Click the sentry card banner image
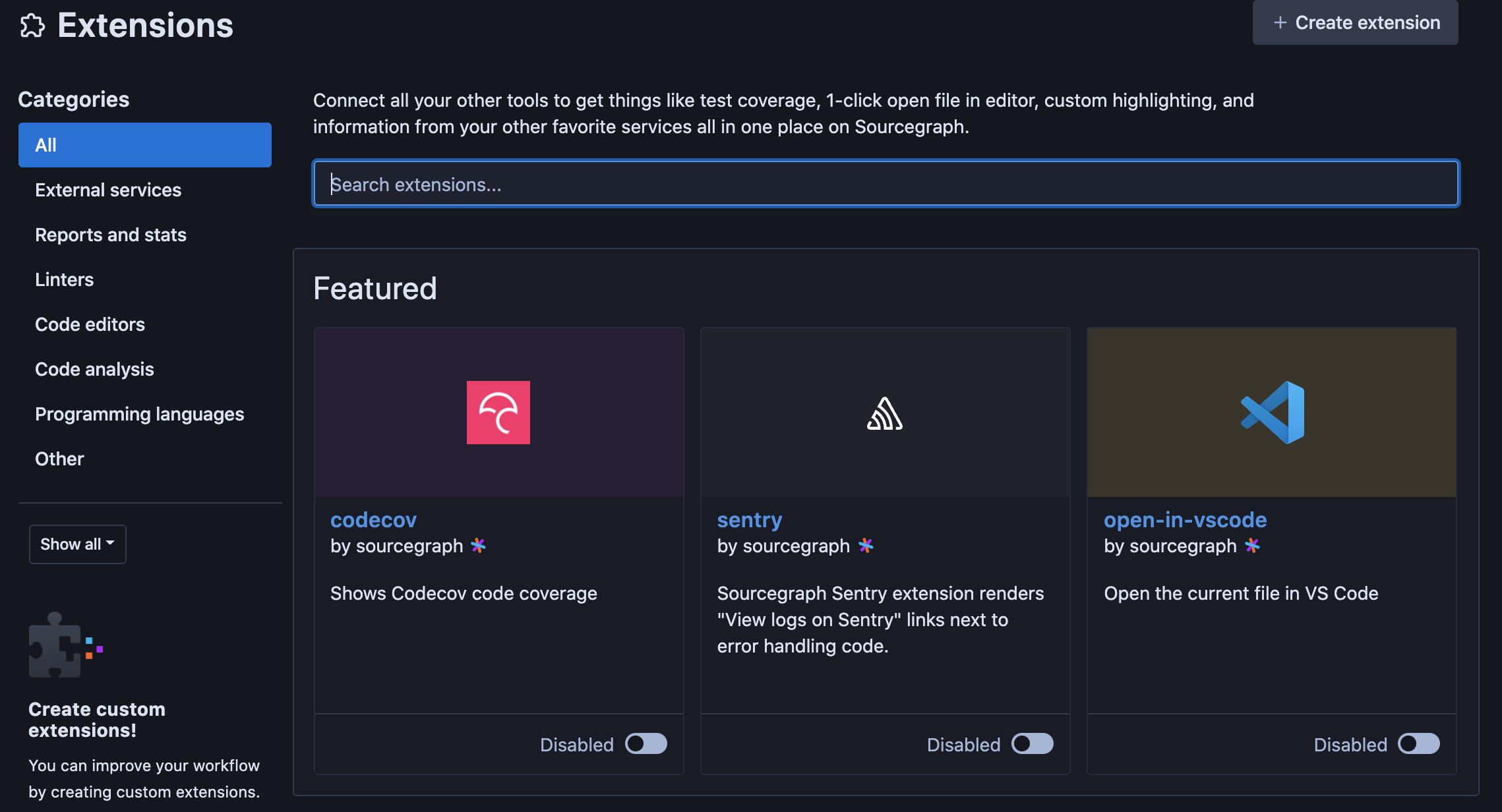Image resolution: width=1502 pixels, height=812 pixels. (x=885, y=413)
